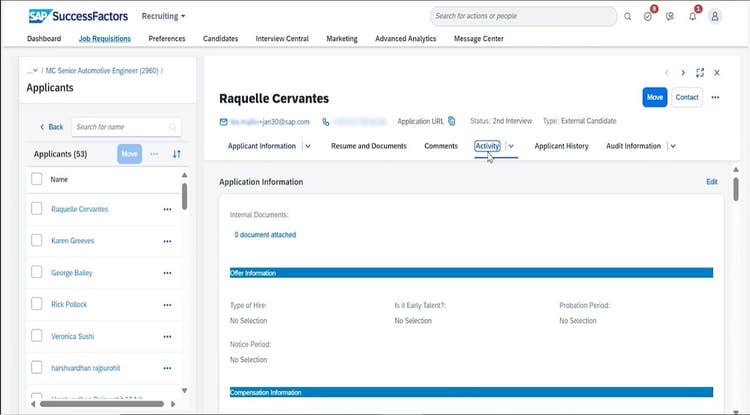This screenshot has width=750, height=415.
Task: Open actions menu for Karen Greeves row
Action: click(167, 241)
